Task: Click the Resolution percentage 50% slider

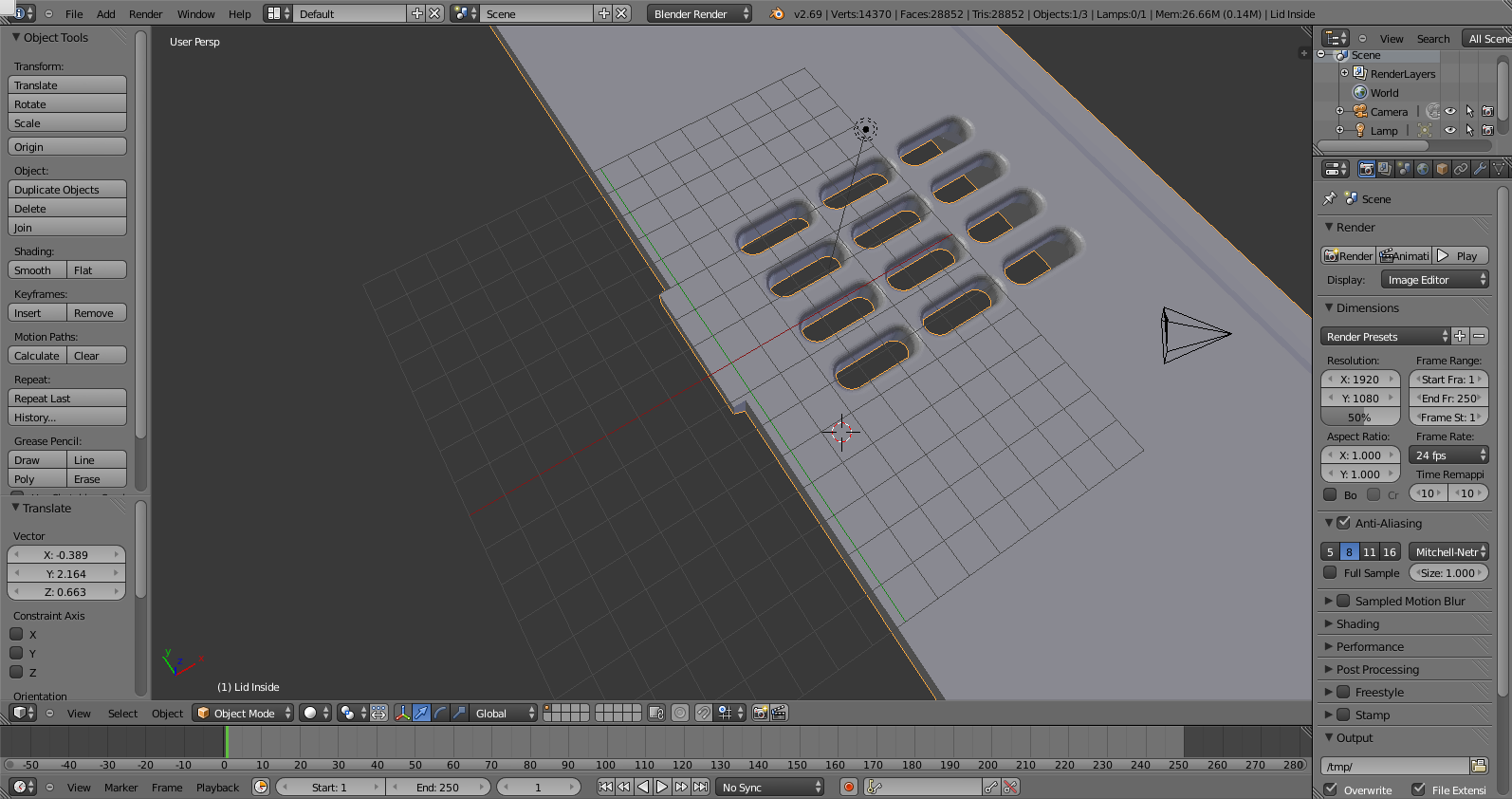Action: (x=1359, y=418)
